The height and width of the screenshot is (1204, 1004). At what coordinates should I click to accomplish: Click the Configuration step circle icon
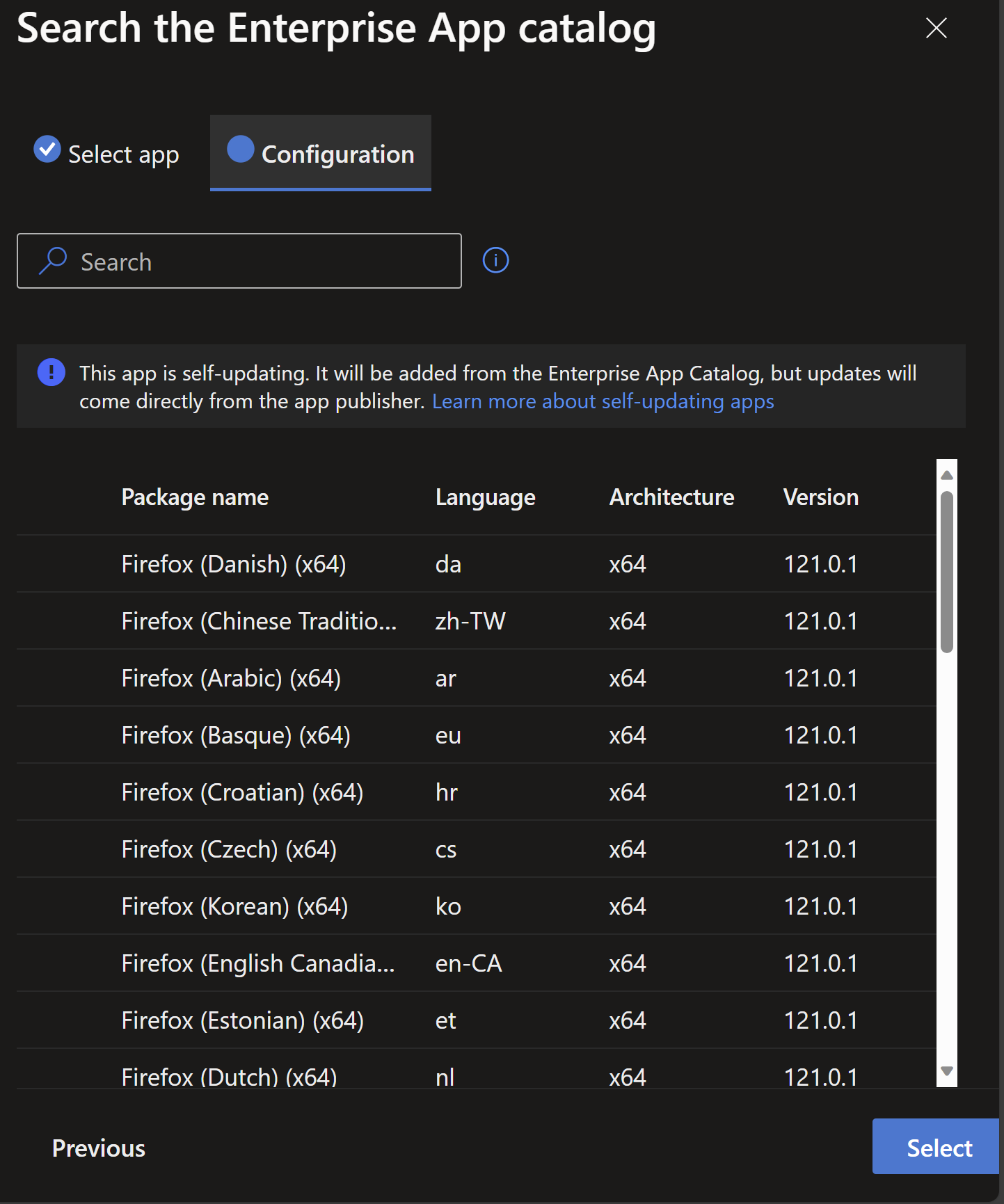tap(240, 149)
